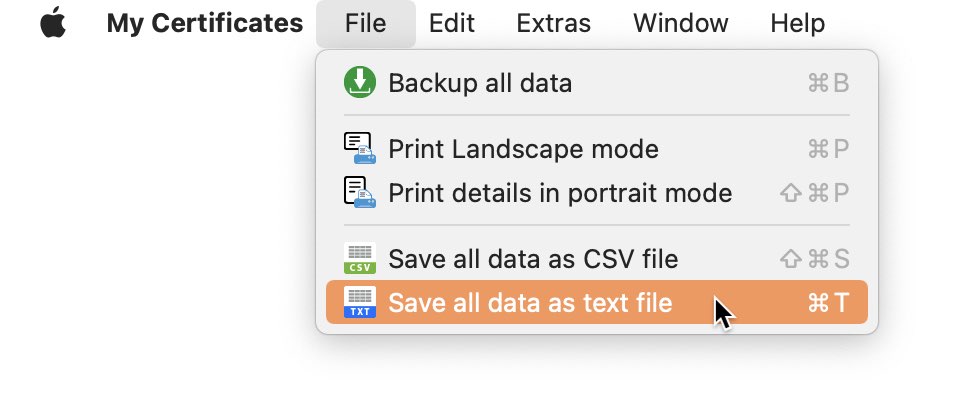Viewport: 960px width, 403px height.
Task: Select Save all data as CSV file
Action: click(597, 258)
